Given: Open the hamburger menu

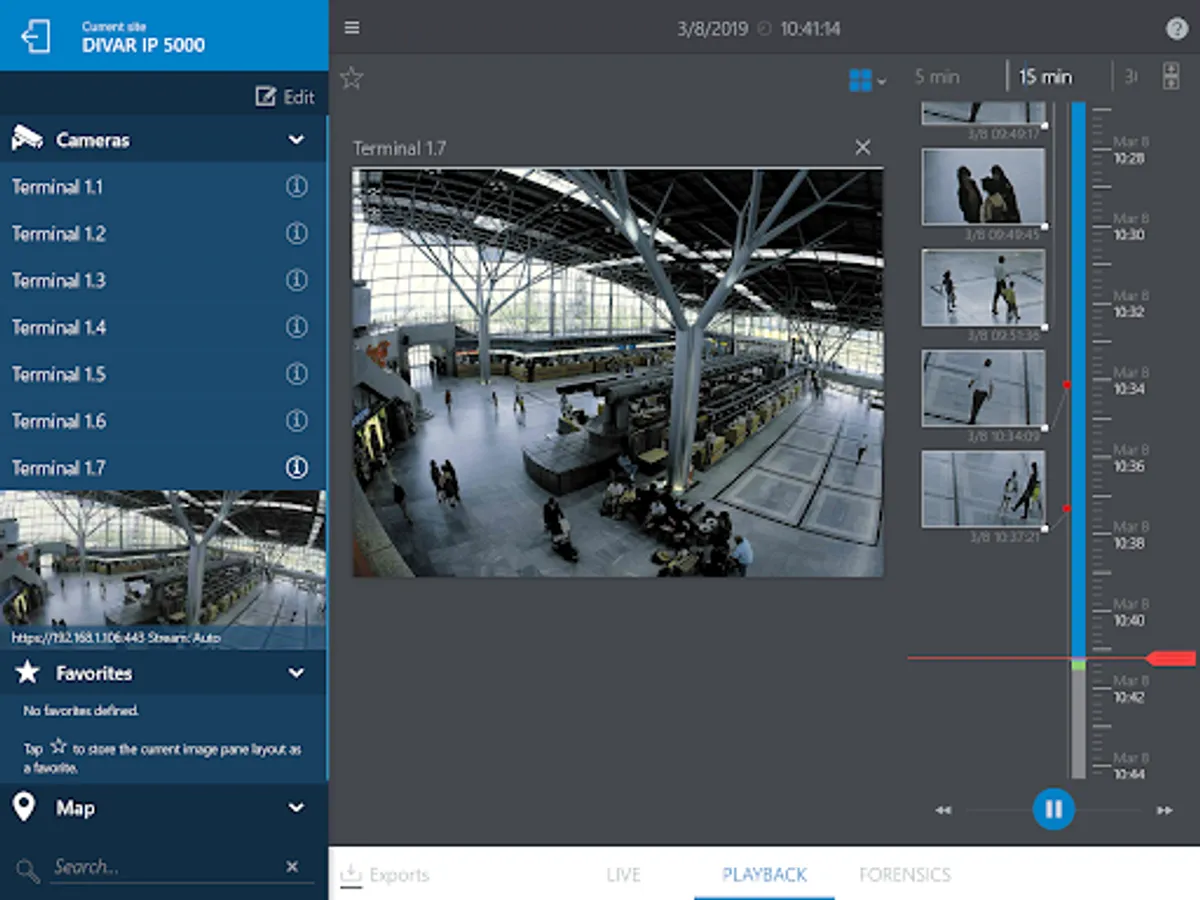Looking at the screenshot, I should (x=352, y=28).
